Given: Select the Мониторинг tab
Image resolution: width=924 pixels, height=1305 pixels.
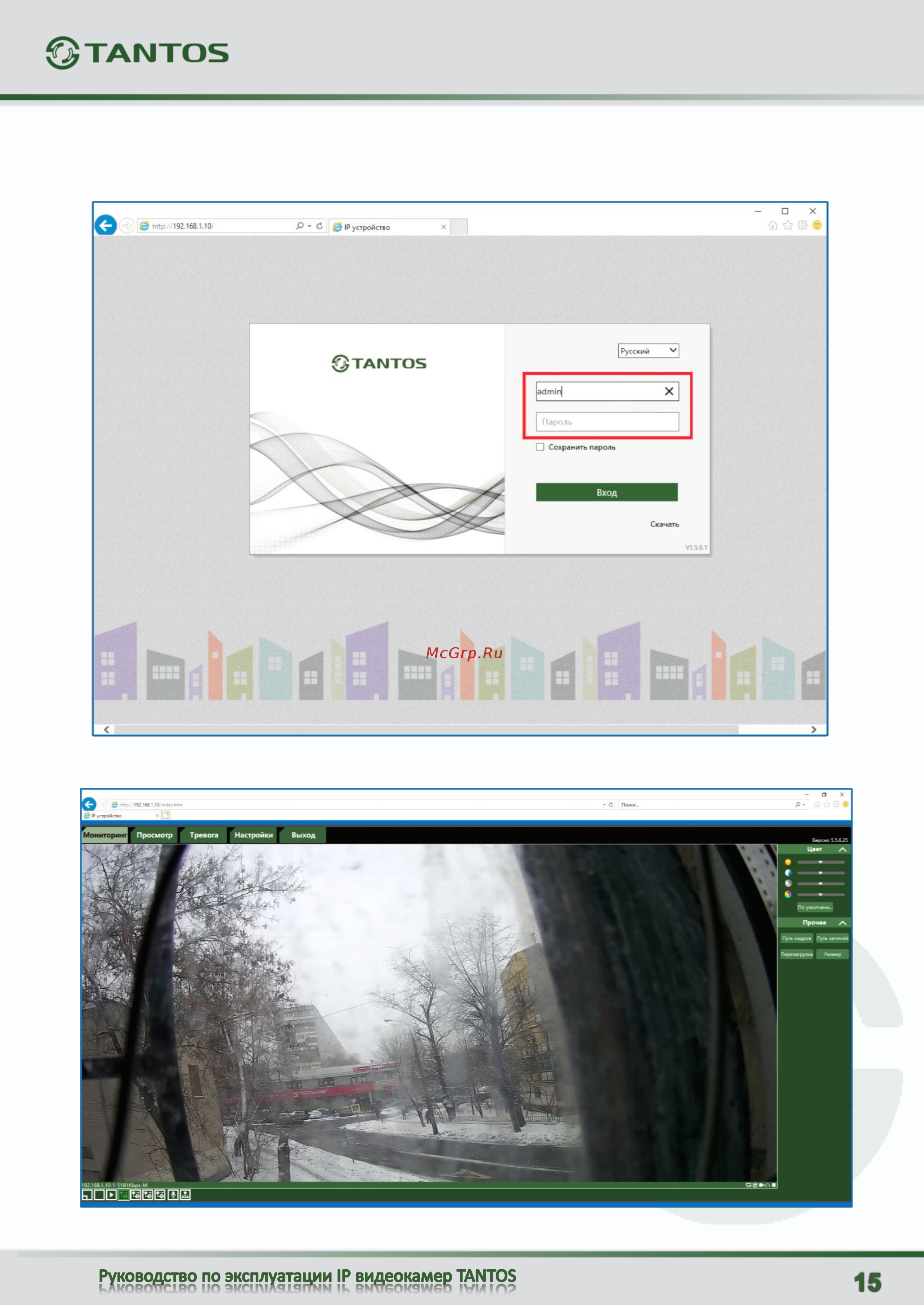Looking at the screenshot, I should pos(105,835).
